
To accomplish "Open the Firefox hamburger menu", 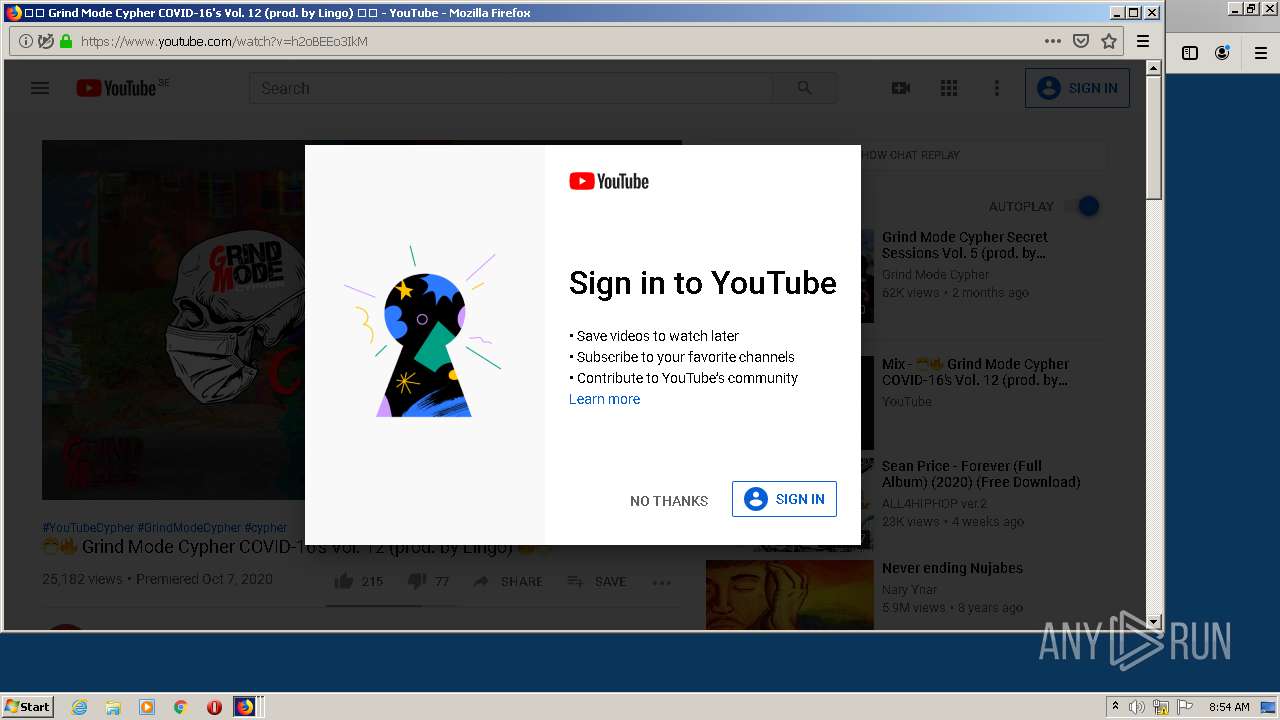I will point(1143,41).
